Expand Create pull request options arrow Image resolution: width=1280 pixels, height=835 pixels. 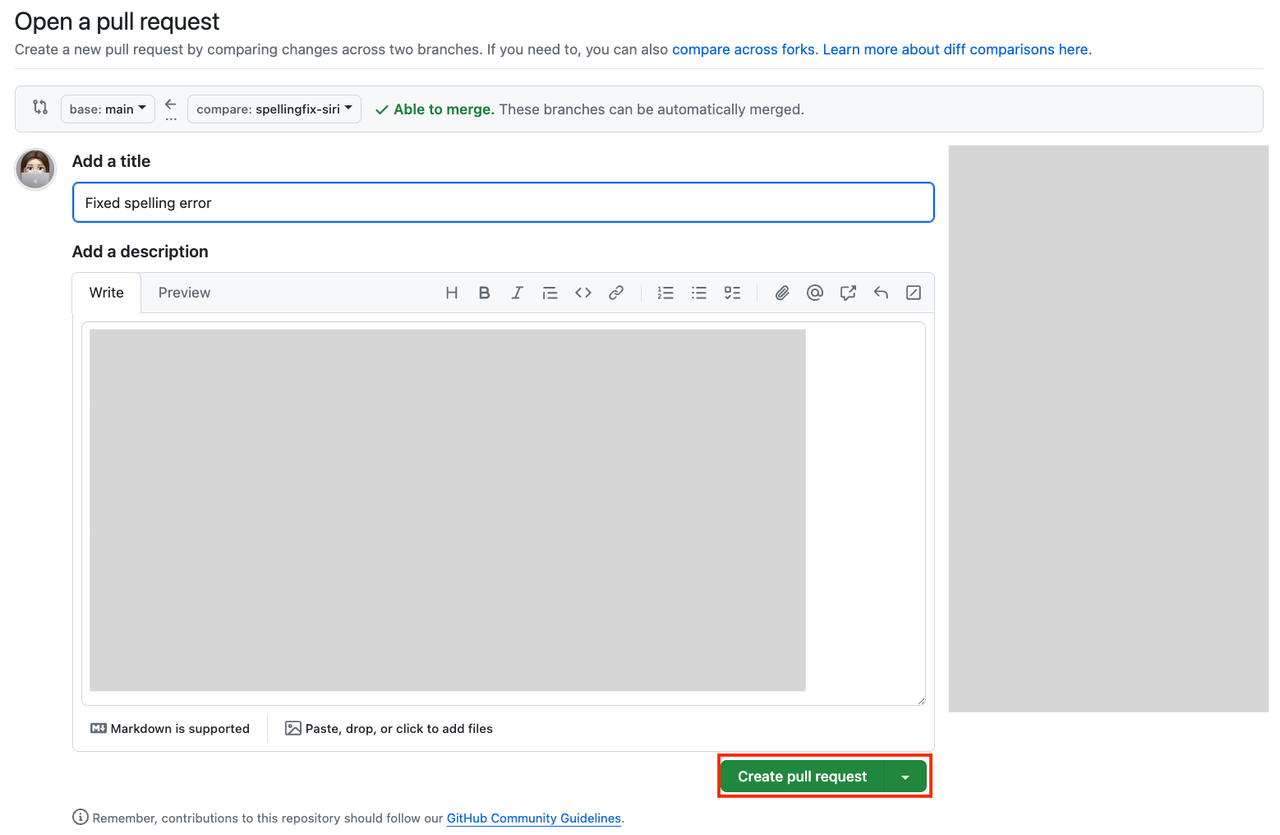[x=905, y=777]
